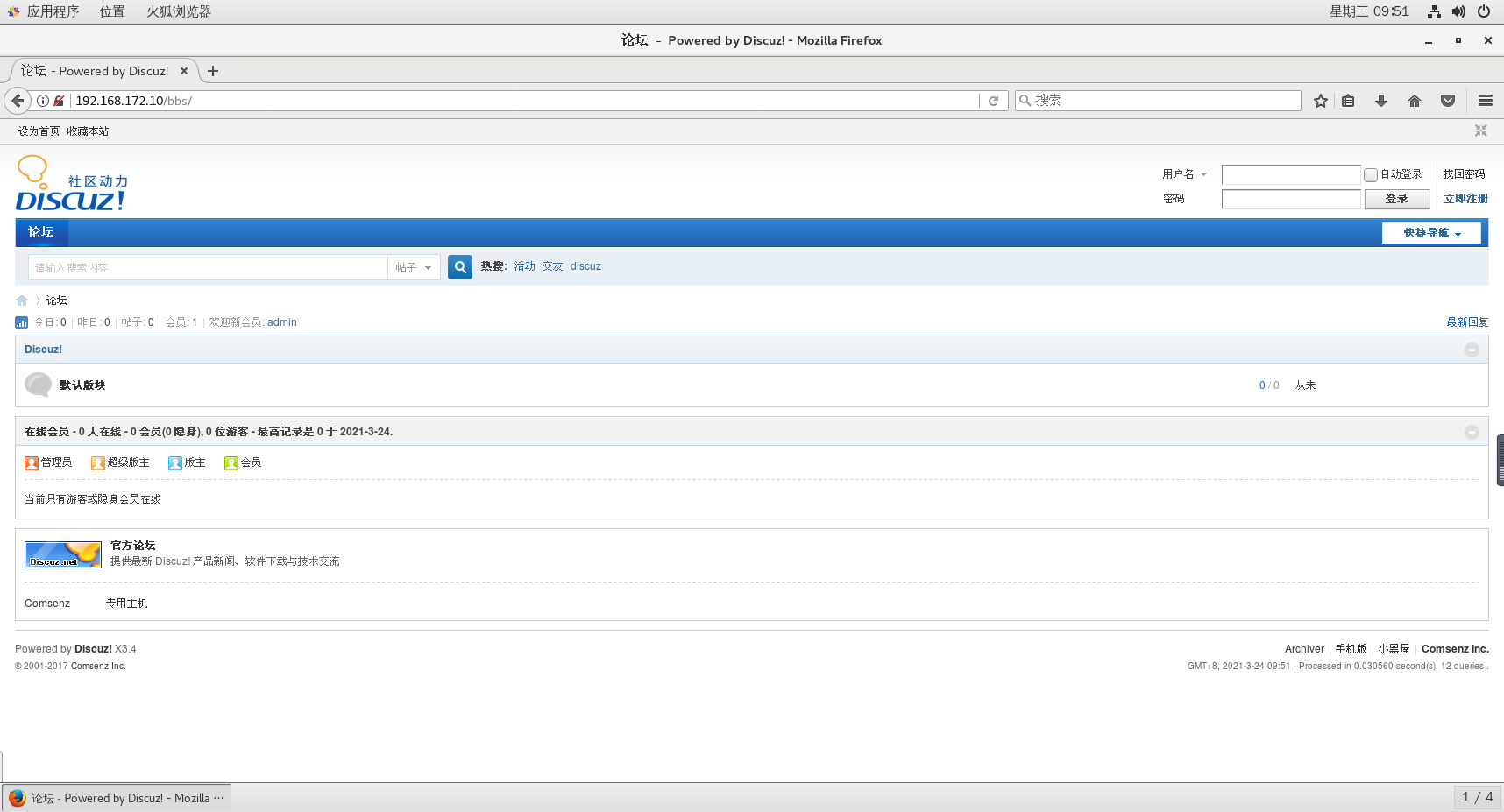
Task: Click the Discuz! logo
Action: pos(72,183)
